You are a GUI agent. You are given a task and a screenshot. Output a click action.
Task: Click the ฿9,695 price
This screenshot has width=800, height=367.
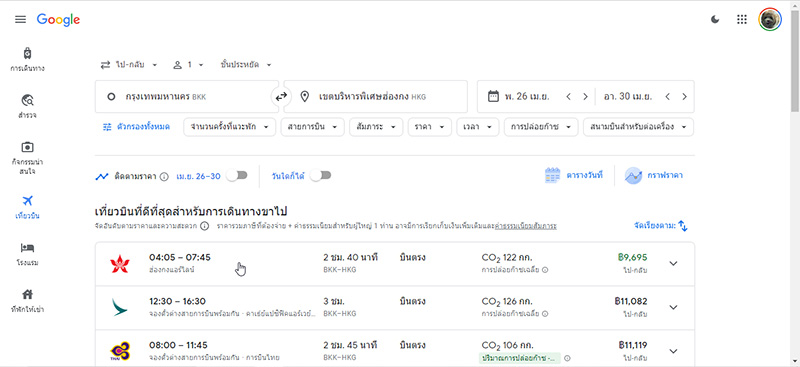[x=632, y=257]
